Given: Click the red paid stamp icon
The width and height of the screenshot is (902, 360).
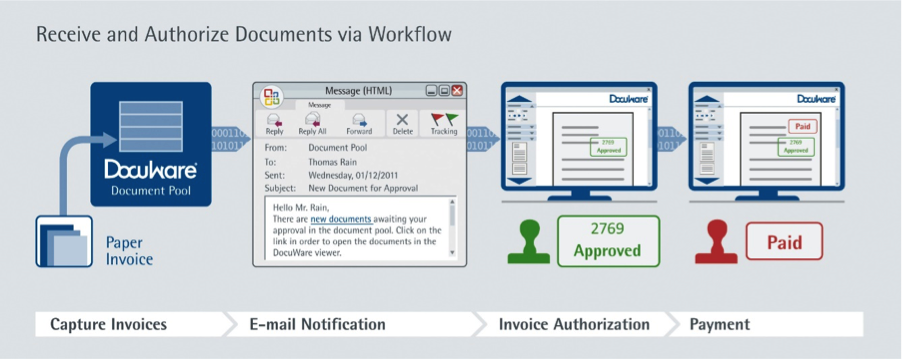Looking at the screenshot, I should coord(716,242).
